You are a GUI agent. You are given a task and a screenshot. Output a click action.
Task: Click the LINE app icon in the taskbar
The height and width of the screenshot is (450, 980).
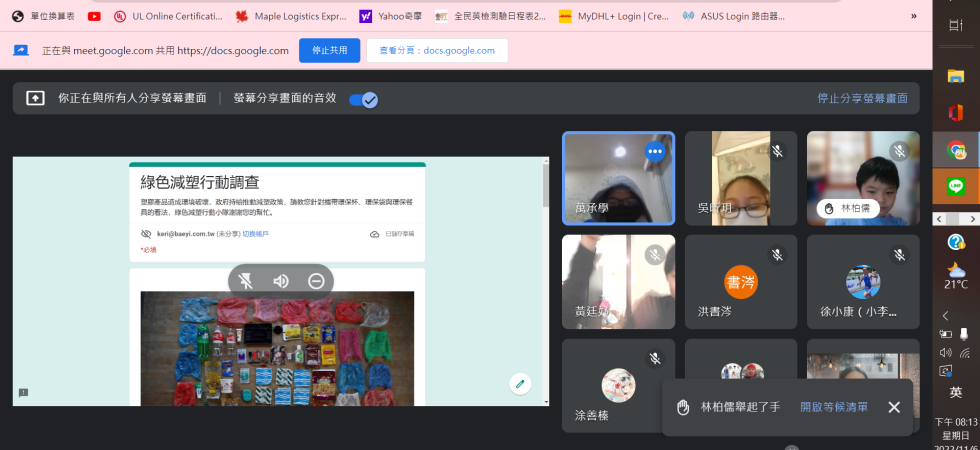pos(956,186)
